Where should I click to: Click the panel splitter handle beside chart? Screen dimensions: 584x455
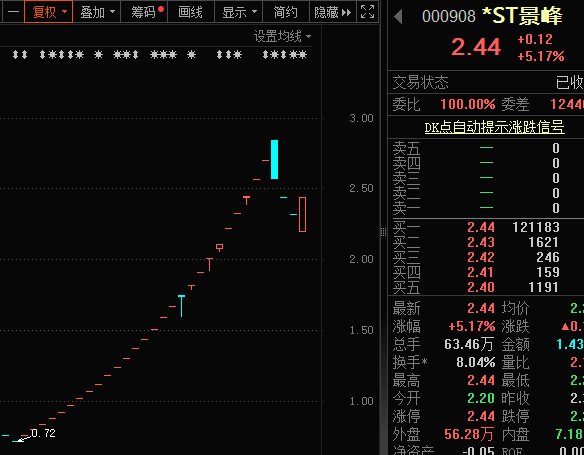pyautogui.click(x=383, y=232)
